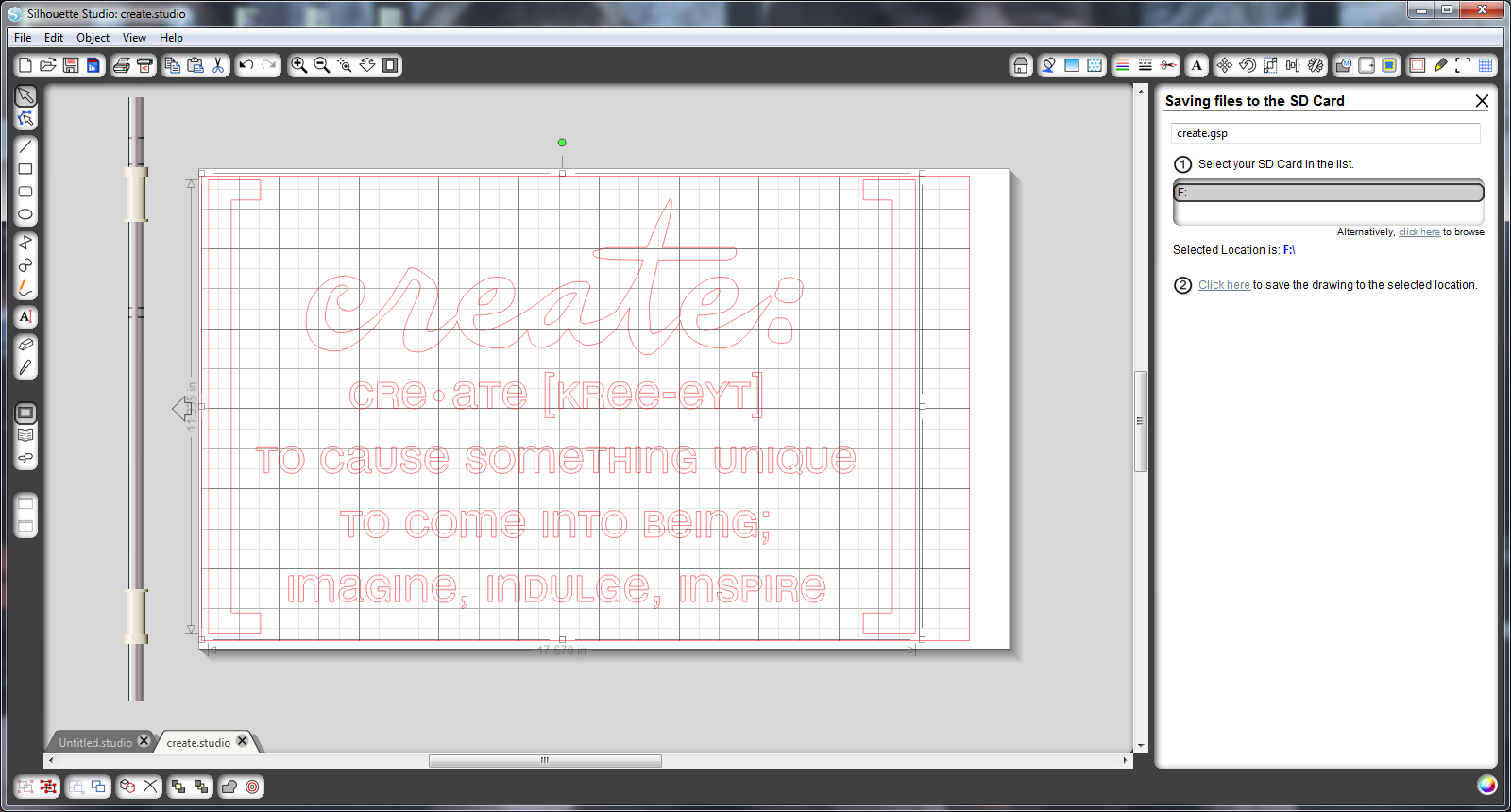The height and width of the screenshot is (812, 1511).
Task: Close the Saving files to SD Card panel
Action: pyautogui.click(x=1482, y=101)
